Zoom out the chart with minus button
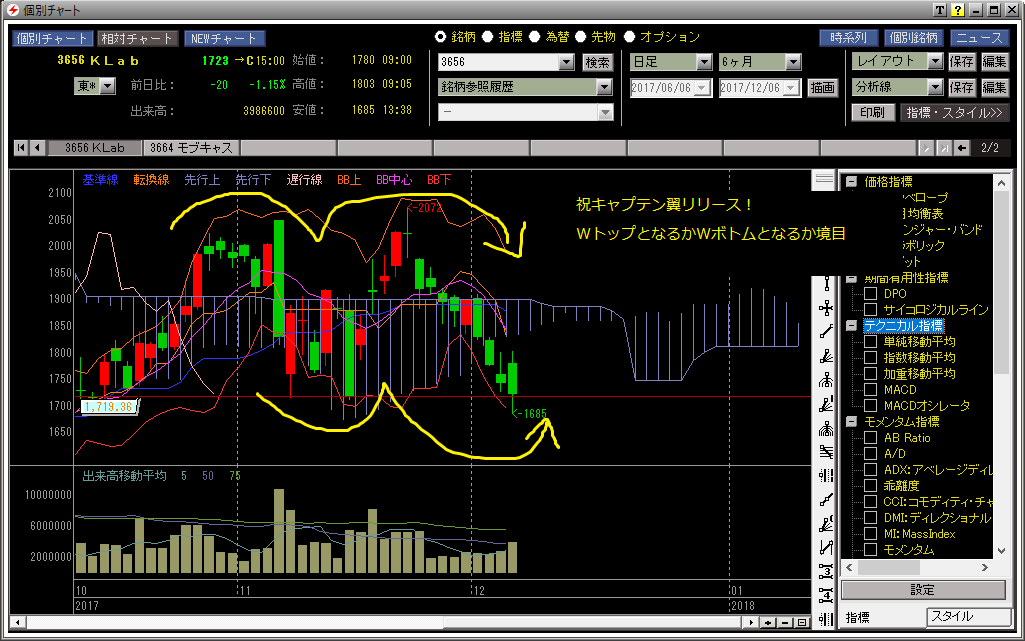Screen dimensions: 1025x641 click(785, 623)
